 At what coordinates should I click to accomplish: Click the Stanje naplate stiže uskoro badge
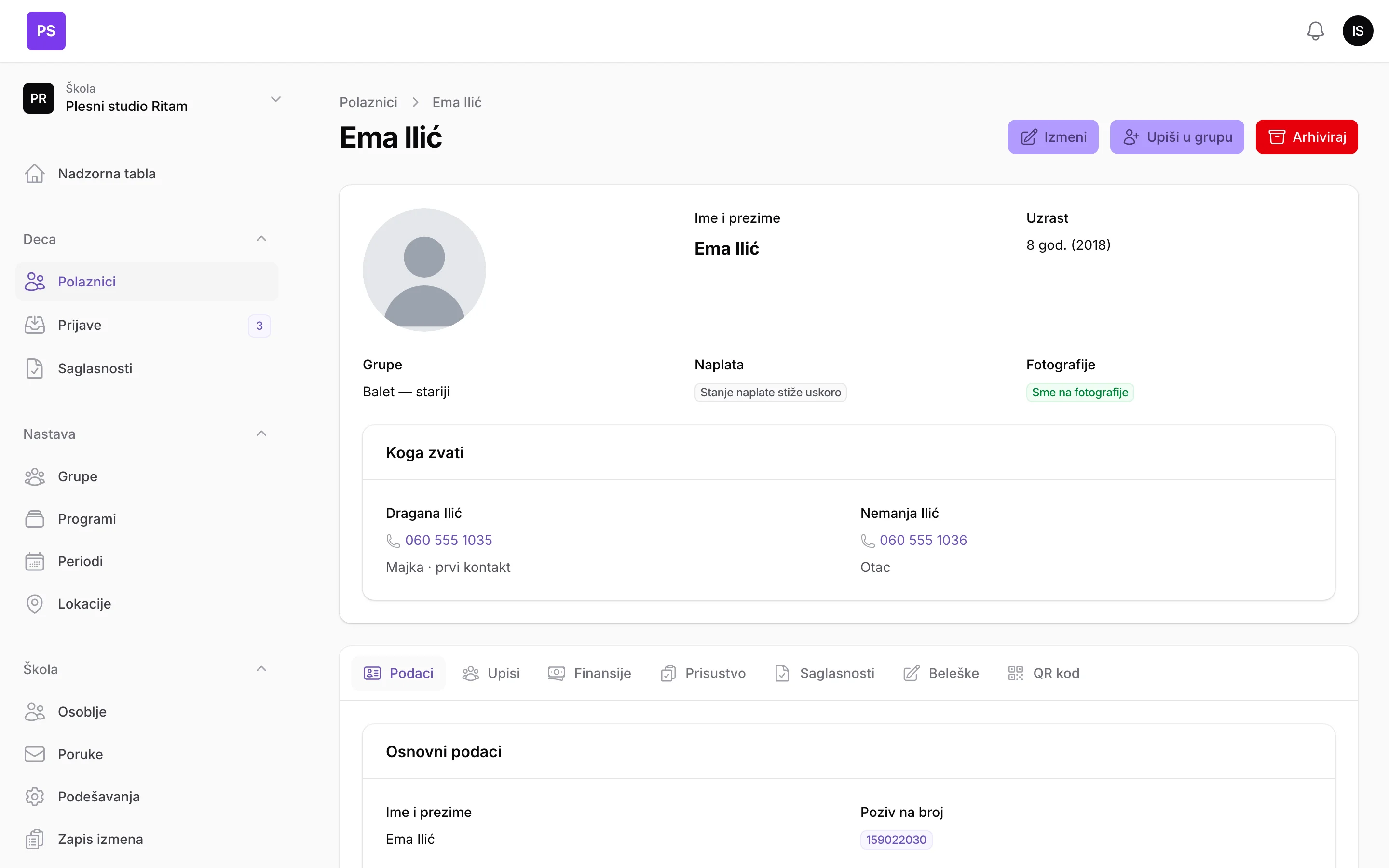(770, 393)
